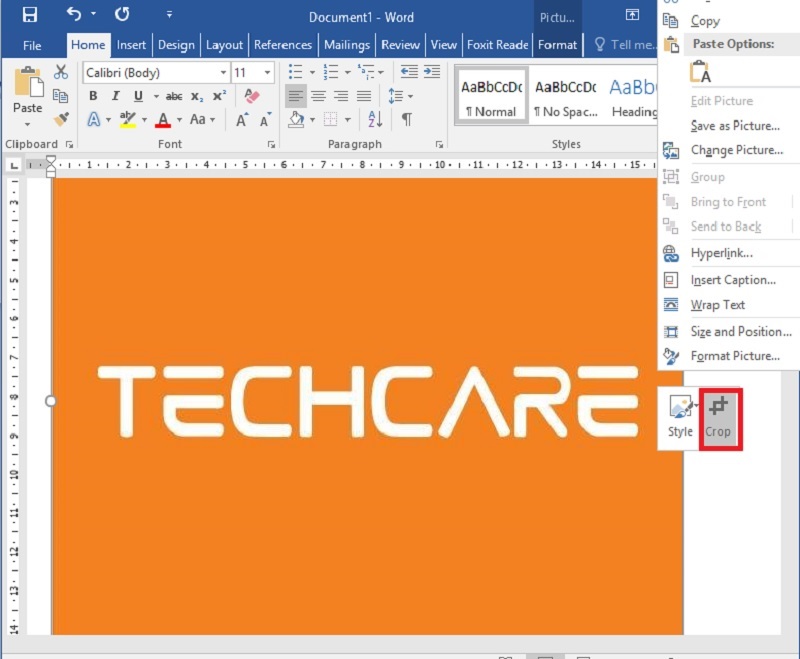Viewport: 800px width, 659px height.
Task: Click the Paste button
Action: tap(27, 95)
